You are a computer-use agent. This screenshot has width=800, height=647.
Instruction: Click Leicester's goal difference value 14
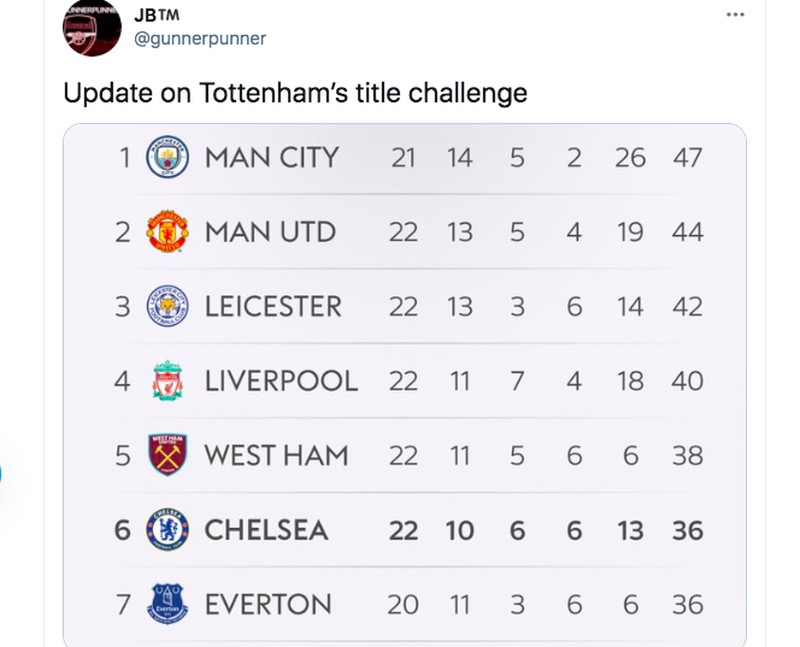(631, 306)
